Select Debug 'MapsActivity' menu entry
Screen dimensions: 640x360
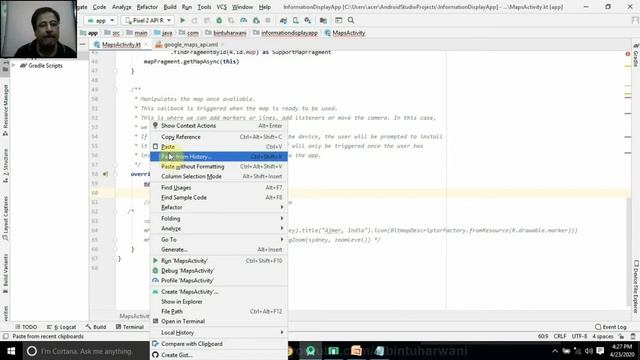click(219, 271)
